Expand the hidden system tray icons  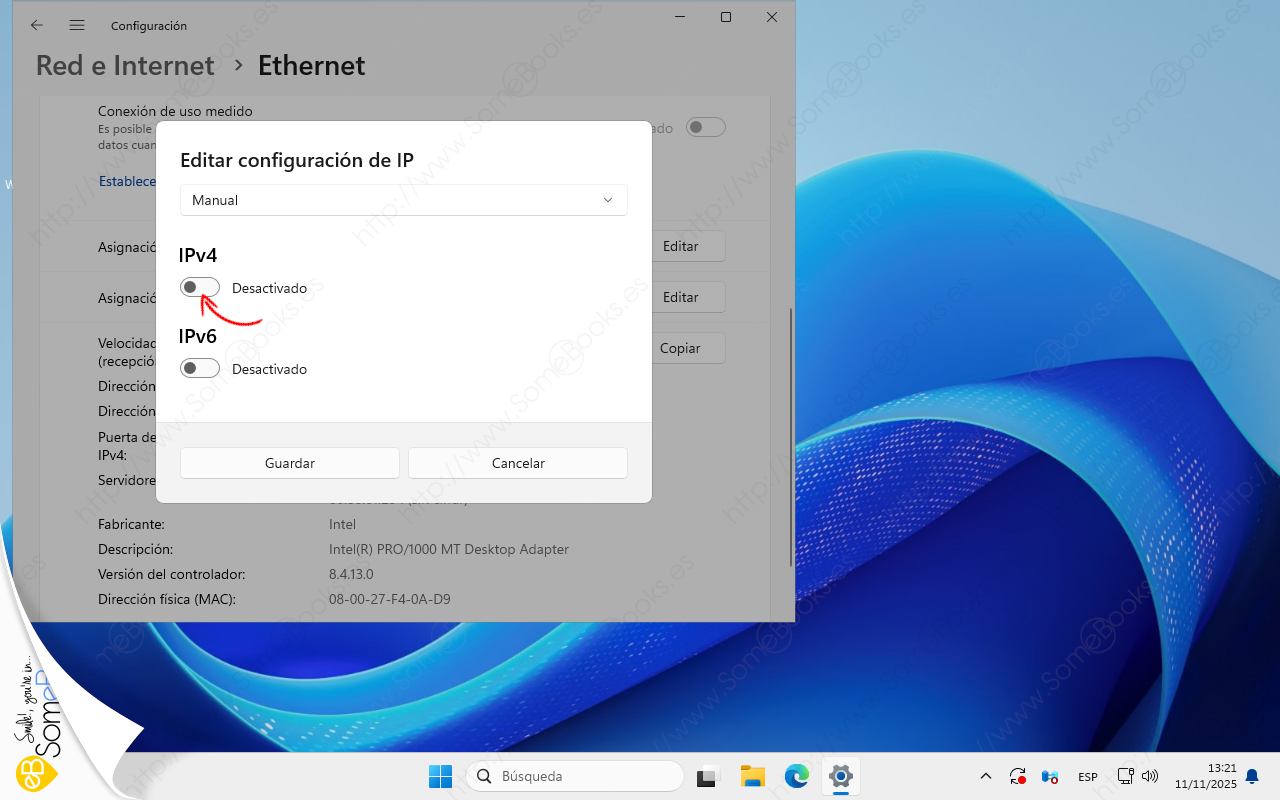(985, 776)
